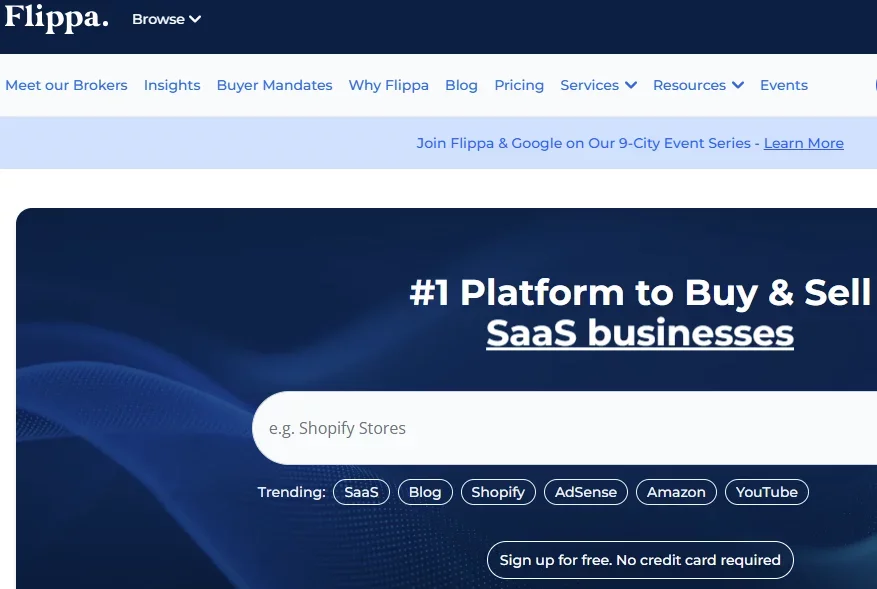
Task: Open the Browse dropdown
Action: pos(166,18)
